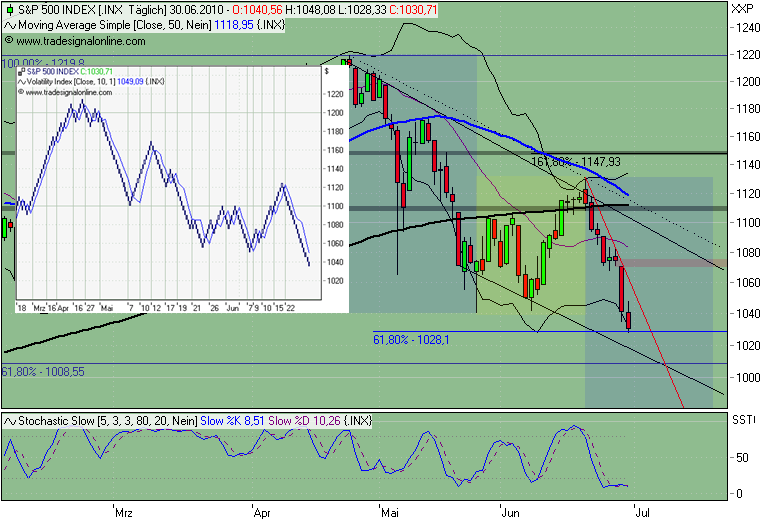769x520 pixels.
Task: Click 1140 on the main right price axis
Action: tap(748, 165)
